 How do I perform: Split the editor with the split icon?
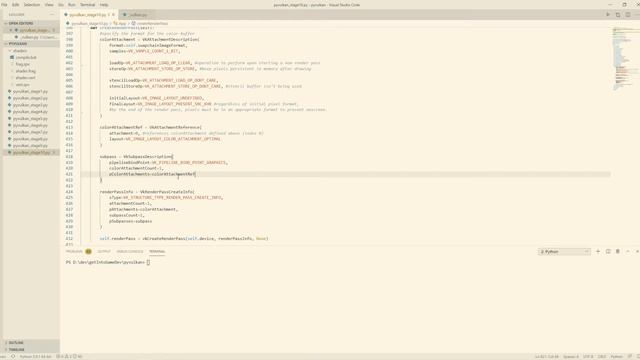pyautogui.click(x=628, y=15)
